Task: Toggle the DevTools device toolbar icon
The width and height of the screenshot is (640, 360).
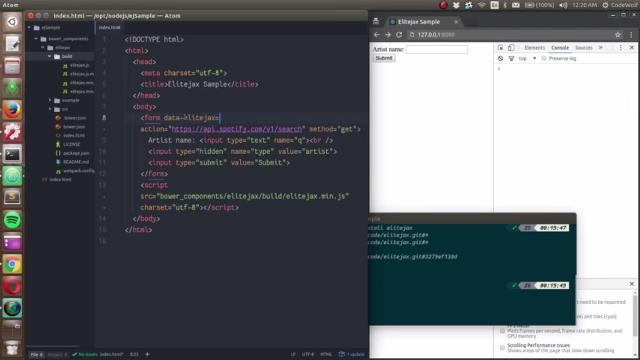Action: pyautogui.click(x=511, y=48)
